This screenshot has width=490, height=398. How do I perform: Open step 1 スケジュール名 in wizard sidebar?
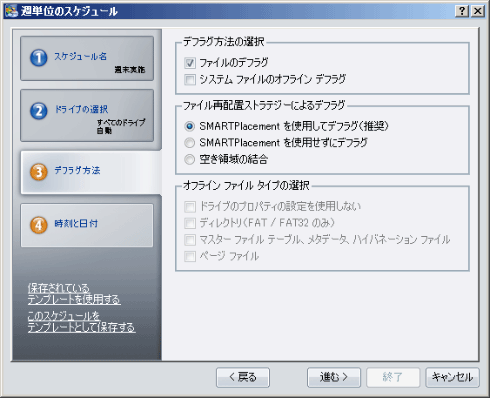(x=87, y=58)
